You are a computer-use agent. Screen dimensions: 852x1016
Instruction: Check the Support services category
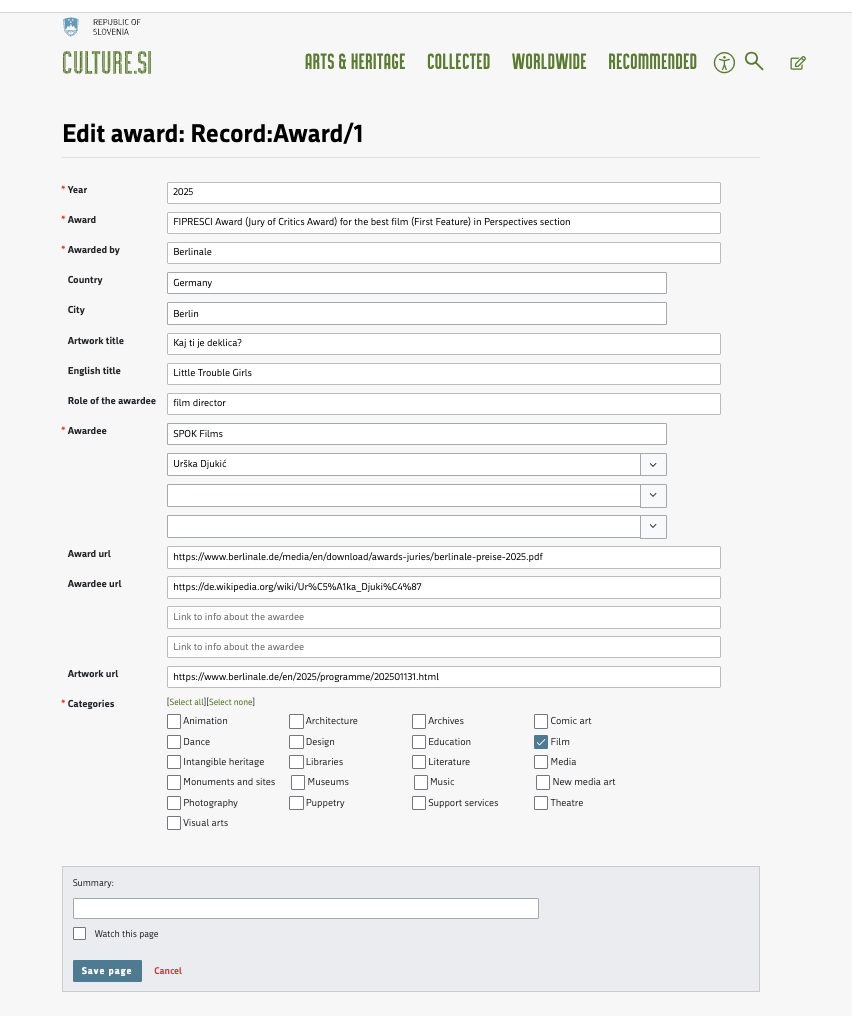419,803
